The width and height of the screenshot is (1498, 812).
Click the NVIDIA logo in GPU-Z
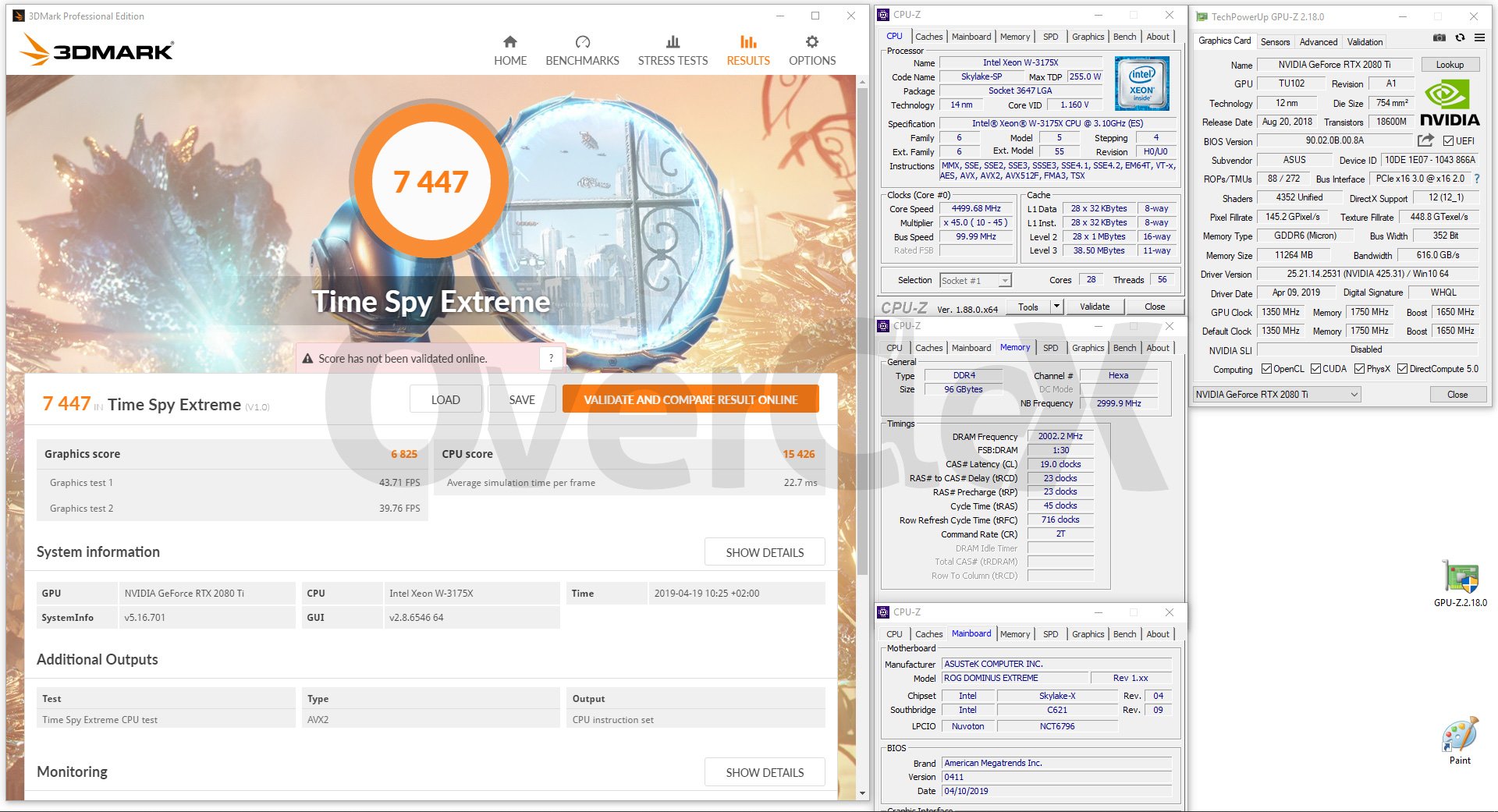tap(1450, 104)
